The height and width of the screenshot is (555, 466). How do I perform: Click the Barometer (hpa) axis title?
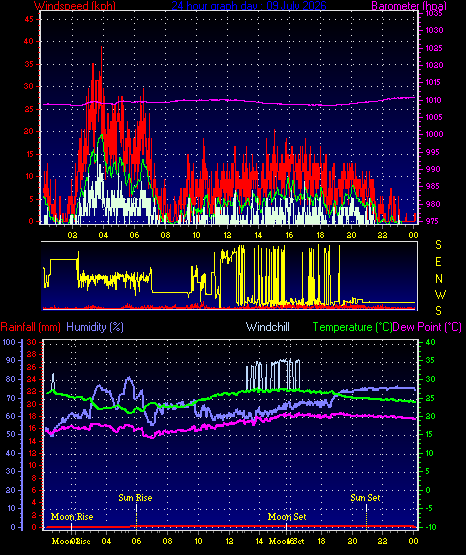tap(409, 5)
